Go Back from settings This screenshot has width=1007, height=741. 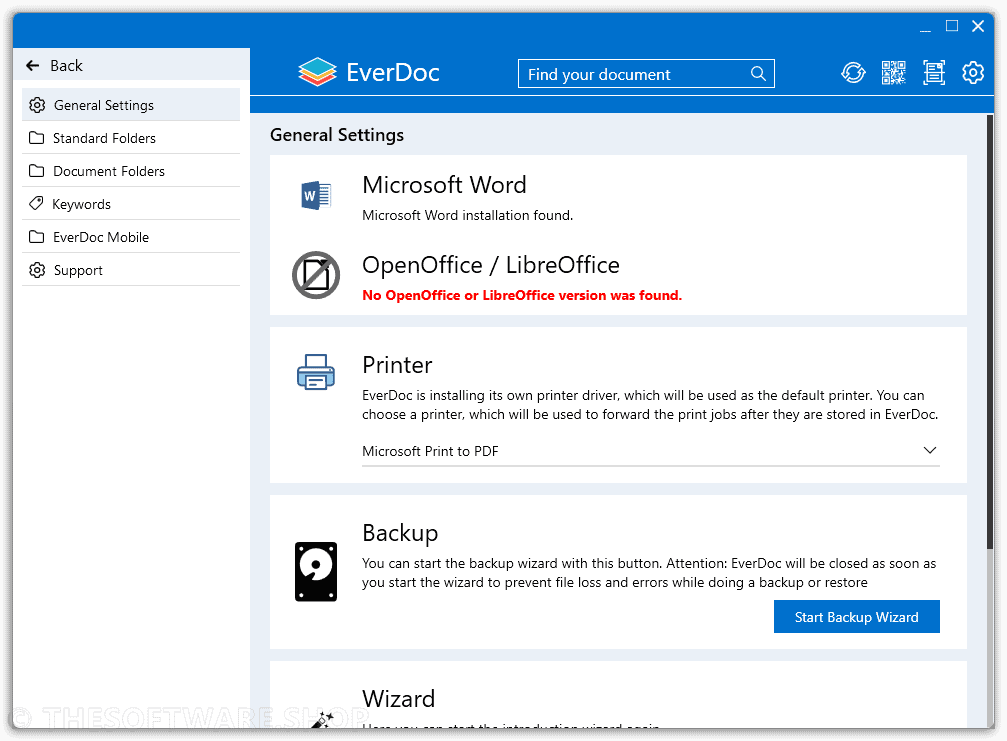[131, 65]
